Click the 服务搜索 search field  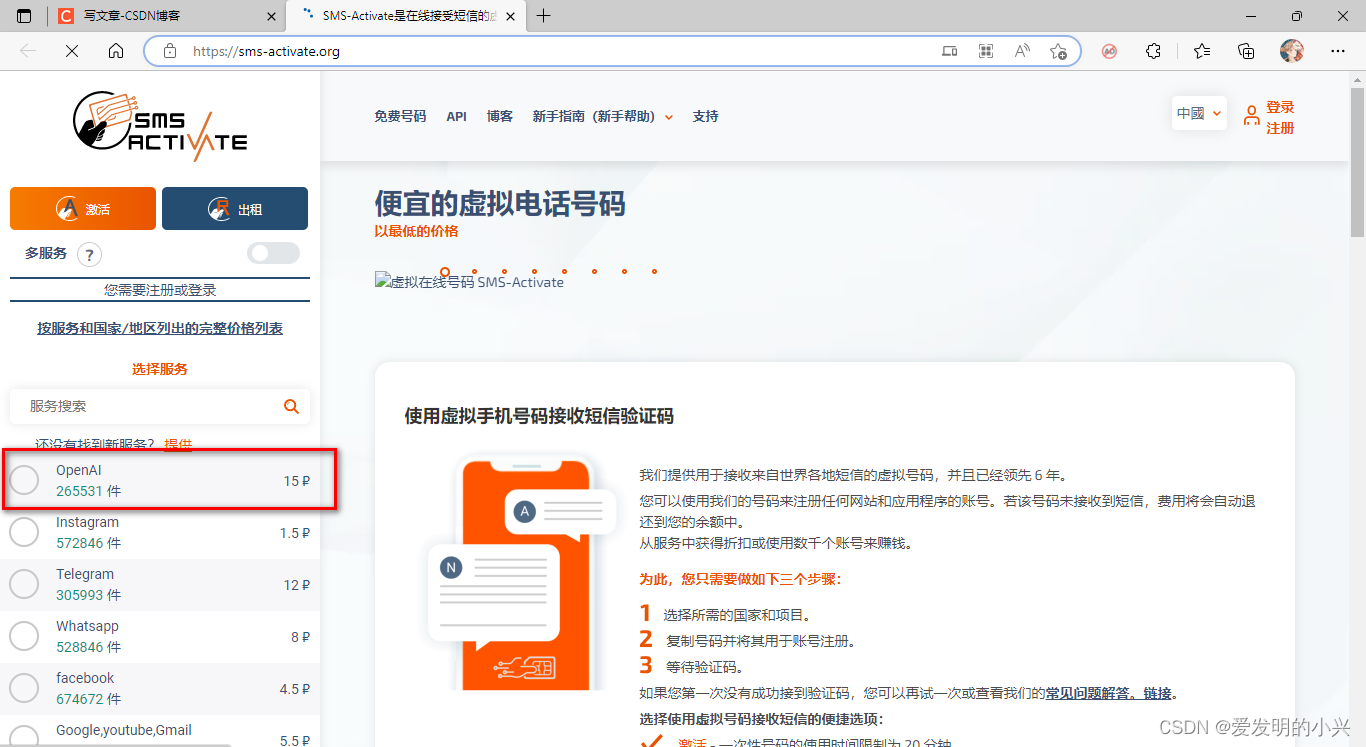(x=160, y=406)
